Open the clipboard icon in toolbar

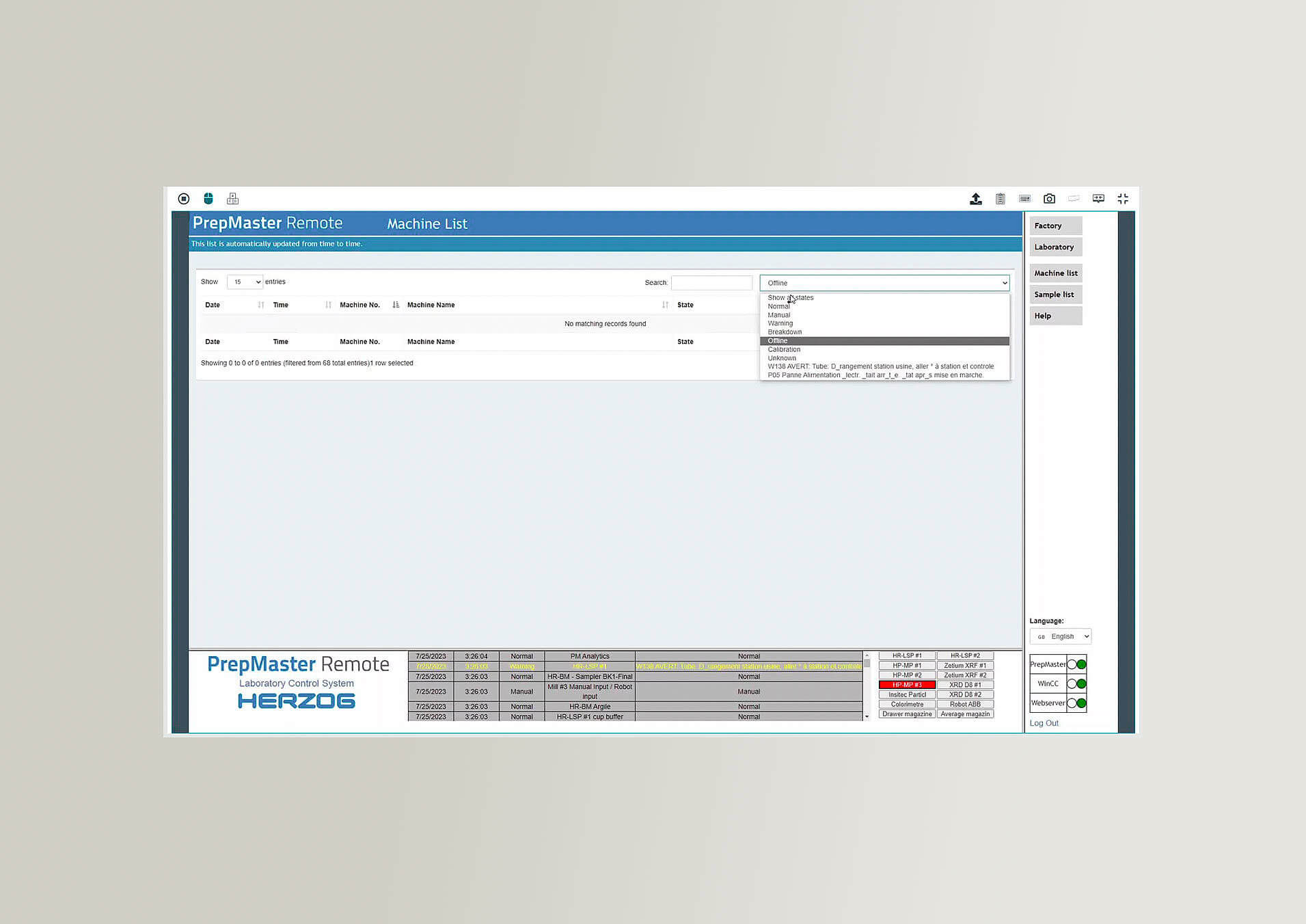(x=1001, y=199)
